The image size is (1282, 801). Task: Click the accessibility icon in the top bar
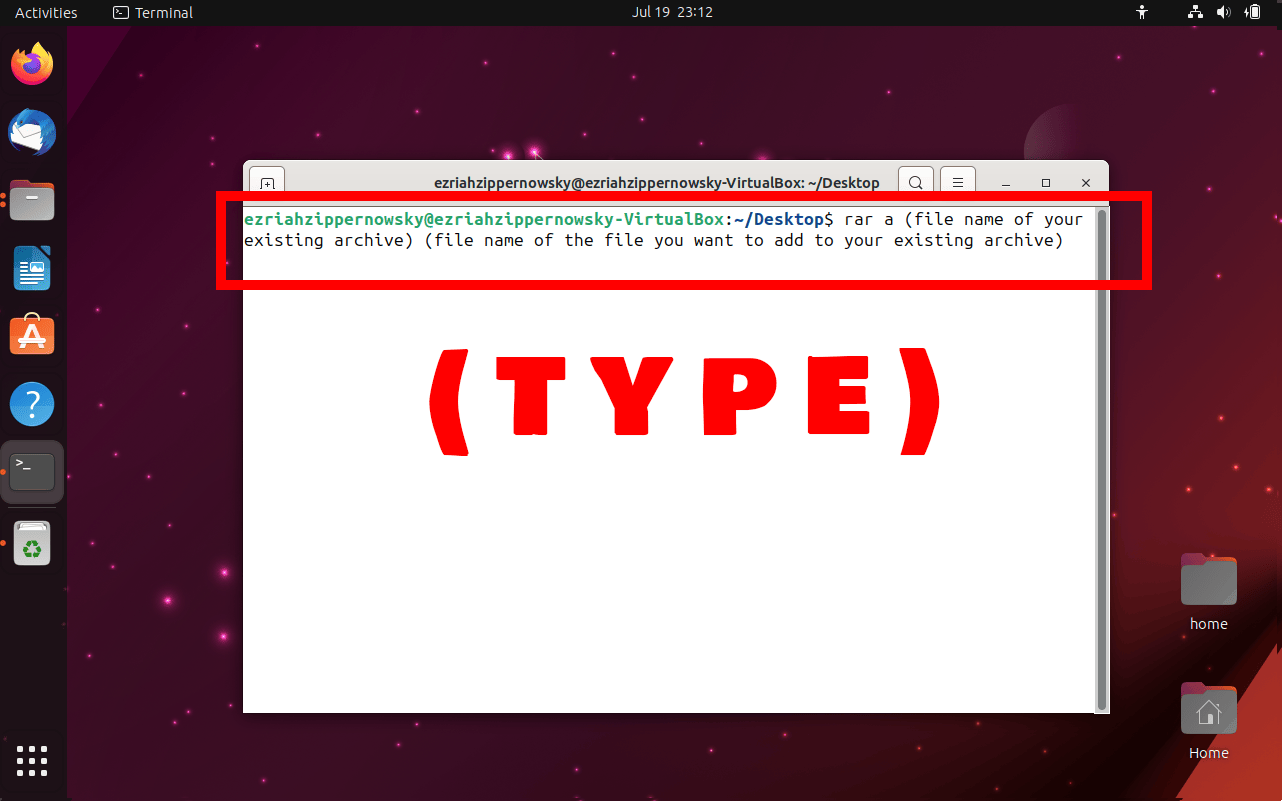click(1141, 12)
